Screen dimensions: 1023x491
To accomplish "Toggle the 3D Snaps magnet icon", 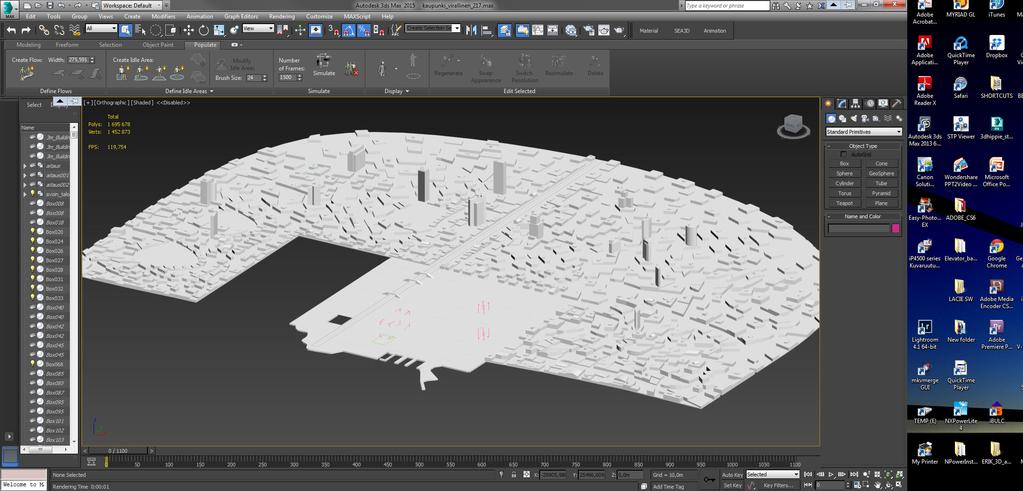I will (333, 30).
